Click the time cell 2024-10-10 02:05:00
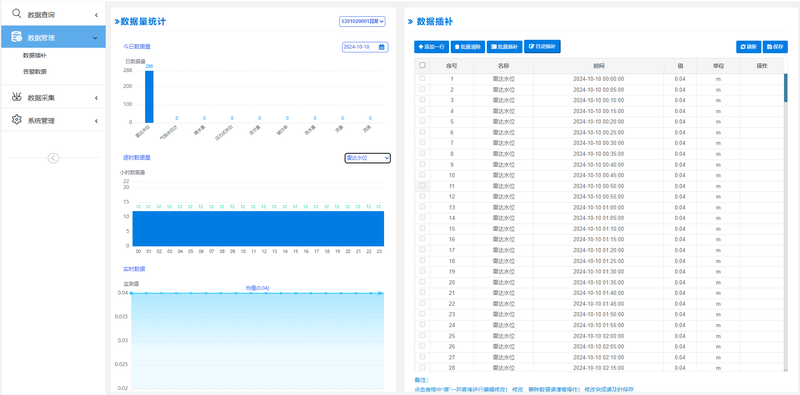Screen dimensions: 800x395 (598, 347)
